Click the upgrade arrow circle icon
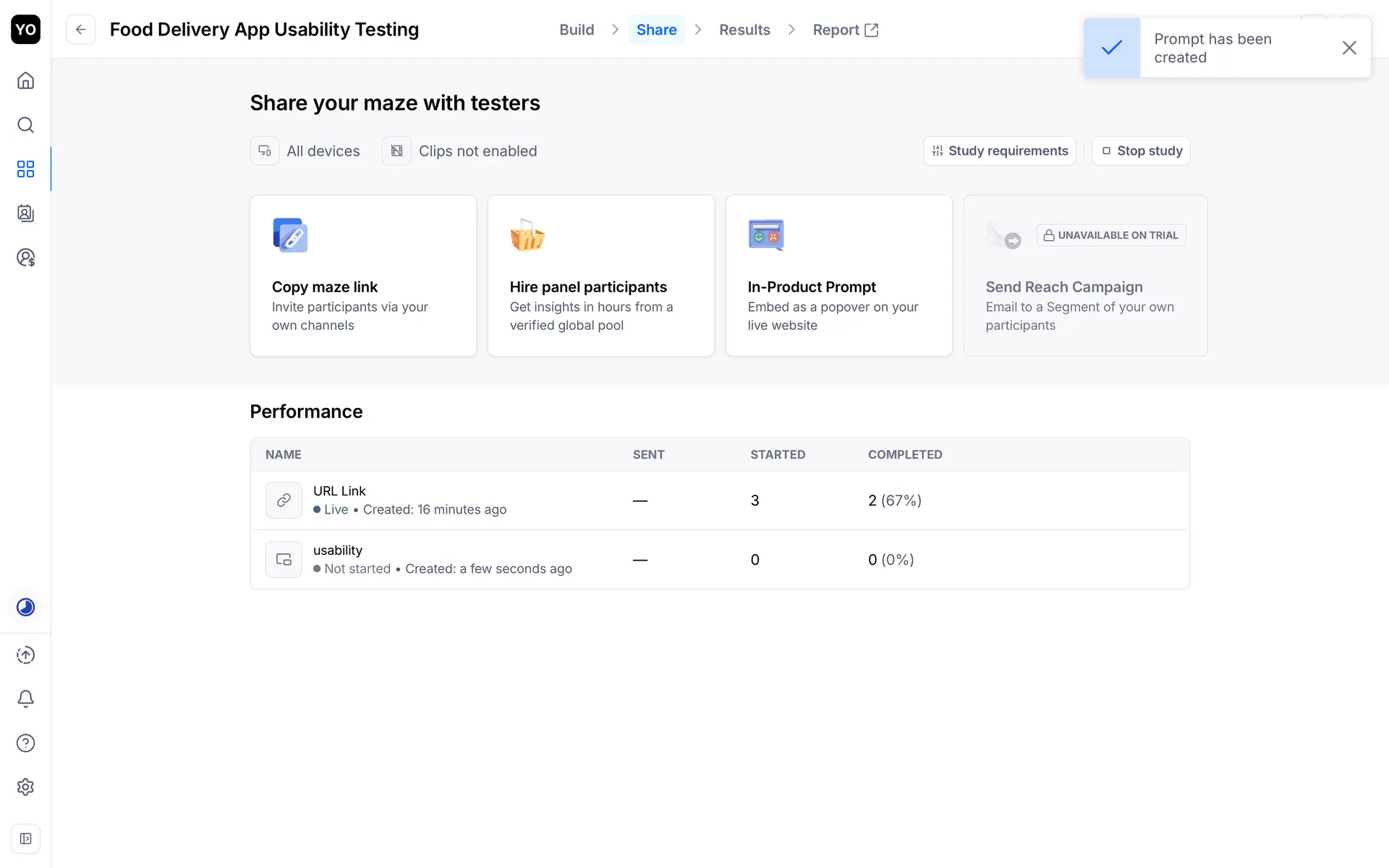Viewport: 1389px width, 868px height. tap(25, 655)
